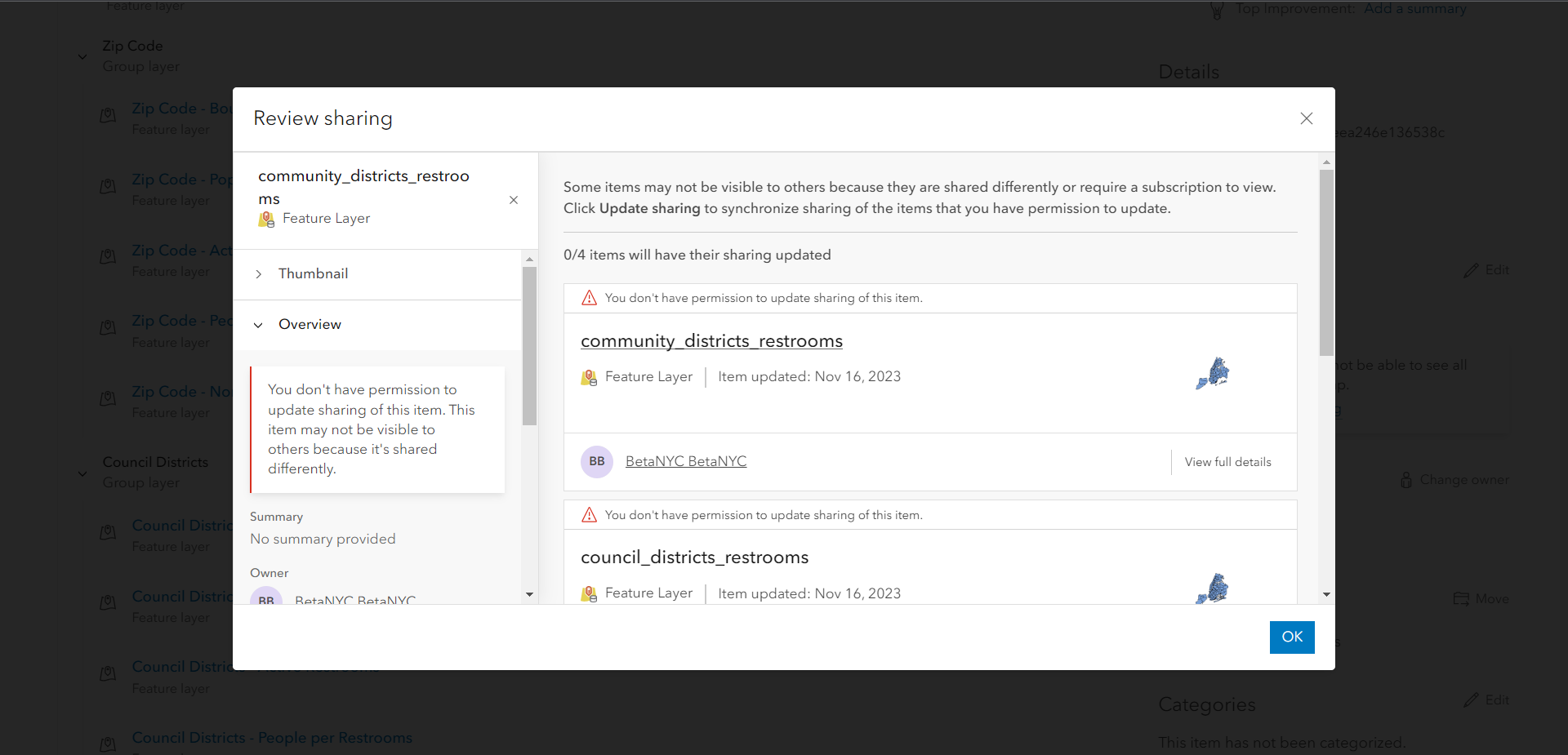Click the feature layer icon beside Council Districts - People per Restrooms
This screenshot has width=1568, height=755.
pyautogui.click(x=107, y=744)
